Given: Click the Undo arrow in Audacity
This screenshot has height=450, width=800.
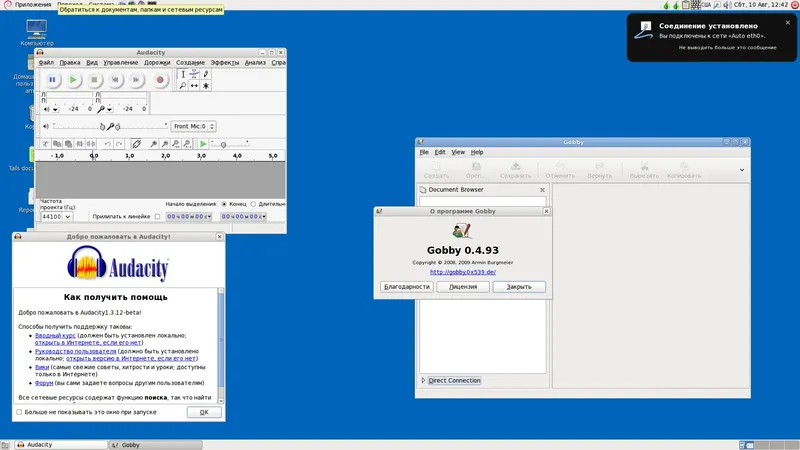Looking at the screenshot, I should (108, 144).
